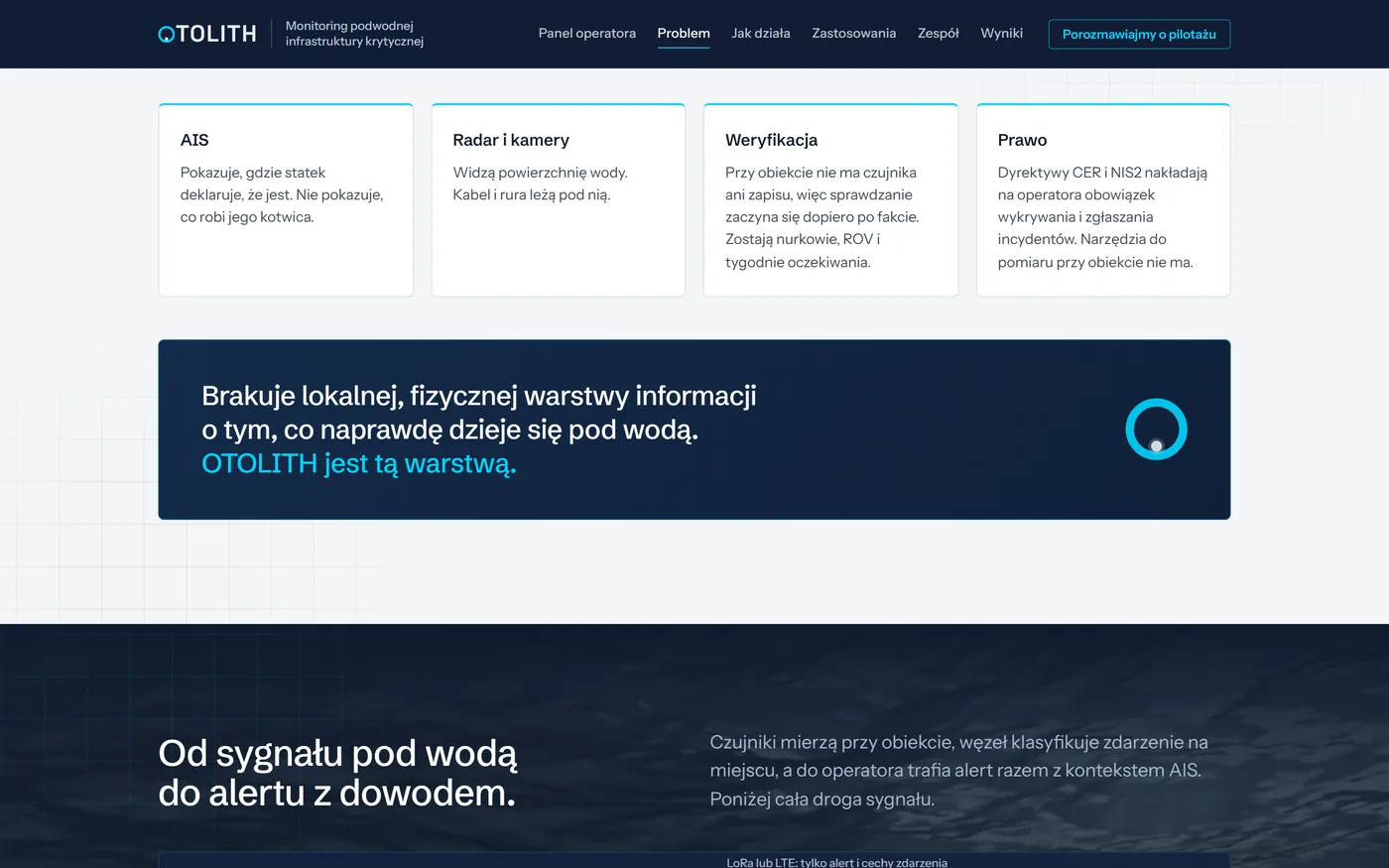Click the text 'Poniżej cała droga sygnału.'

[x=822, y=799]
